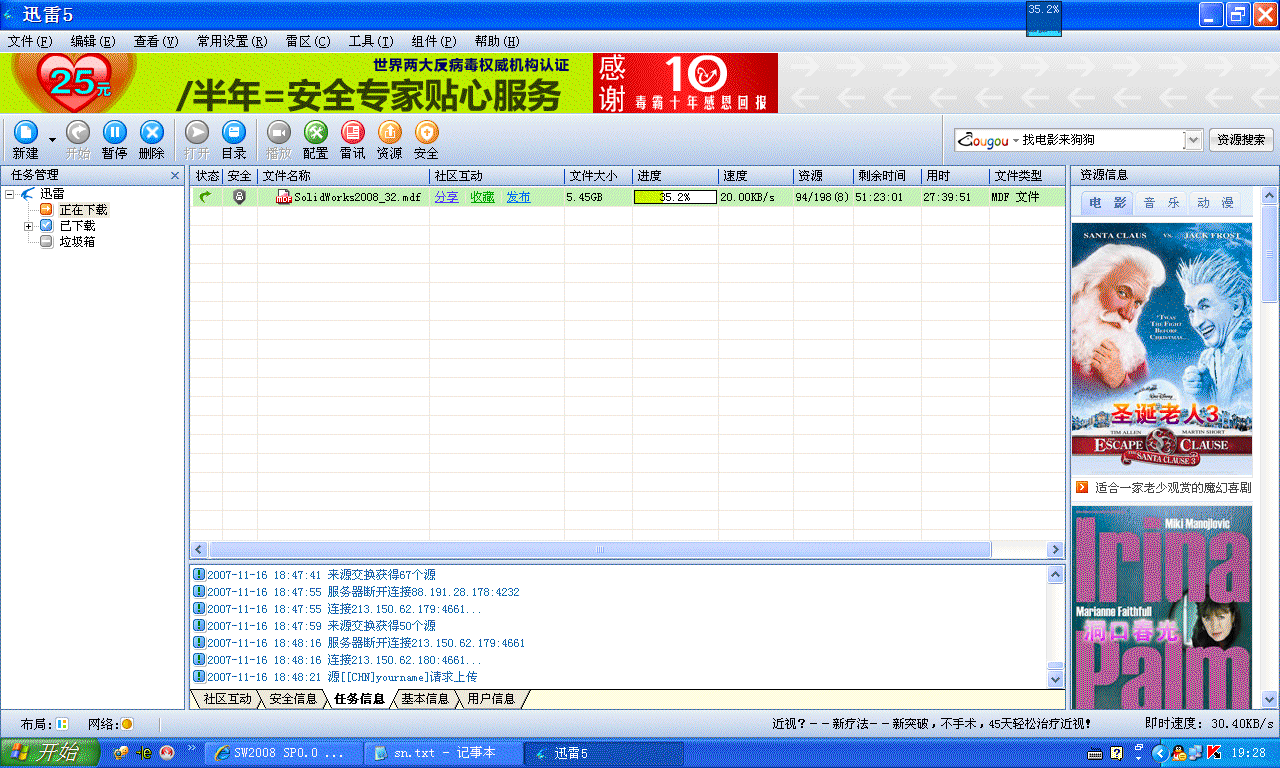Select the SolidWorks2008_32.mdf file name

357,197
